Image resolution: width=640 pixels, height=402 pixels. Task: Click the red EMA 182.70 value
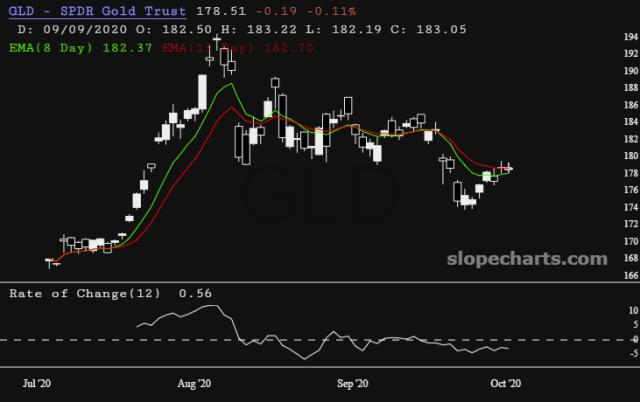point(289,48)
